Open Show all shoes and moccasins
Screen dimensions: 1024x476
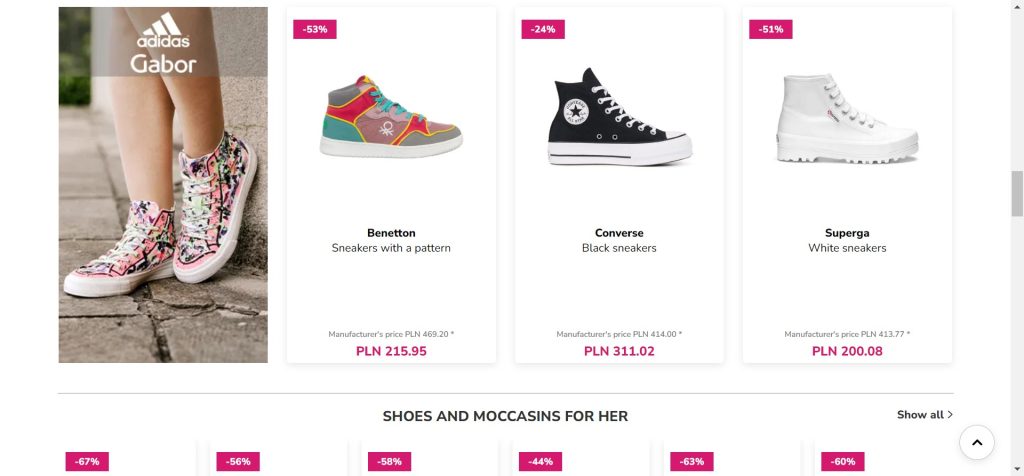coord(919,415)
